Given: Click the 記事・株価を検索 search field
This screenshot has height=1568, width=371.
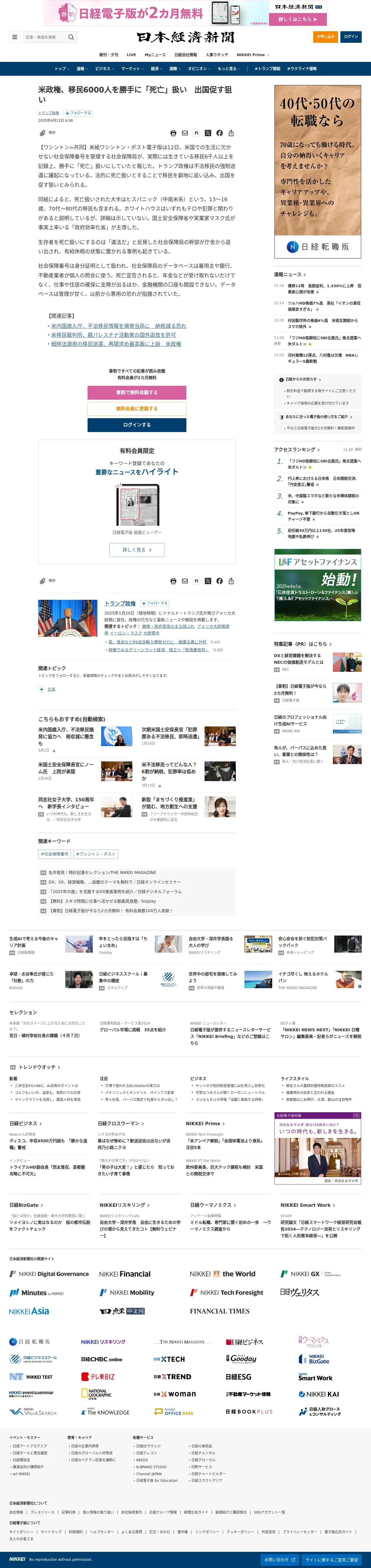Looking at the screenshot, I should [x=45, y=37].
